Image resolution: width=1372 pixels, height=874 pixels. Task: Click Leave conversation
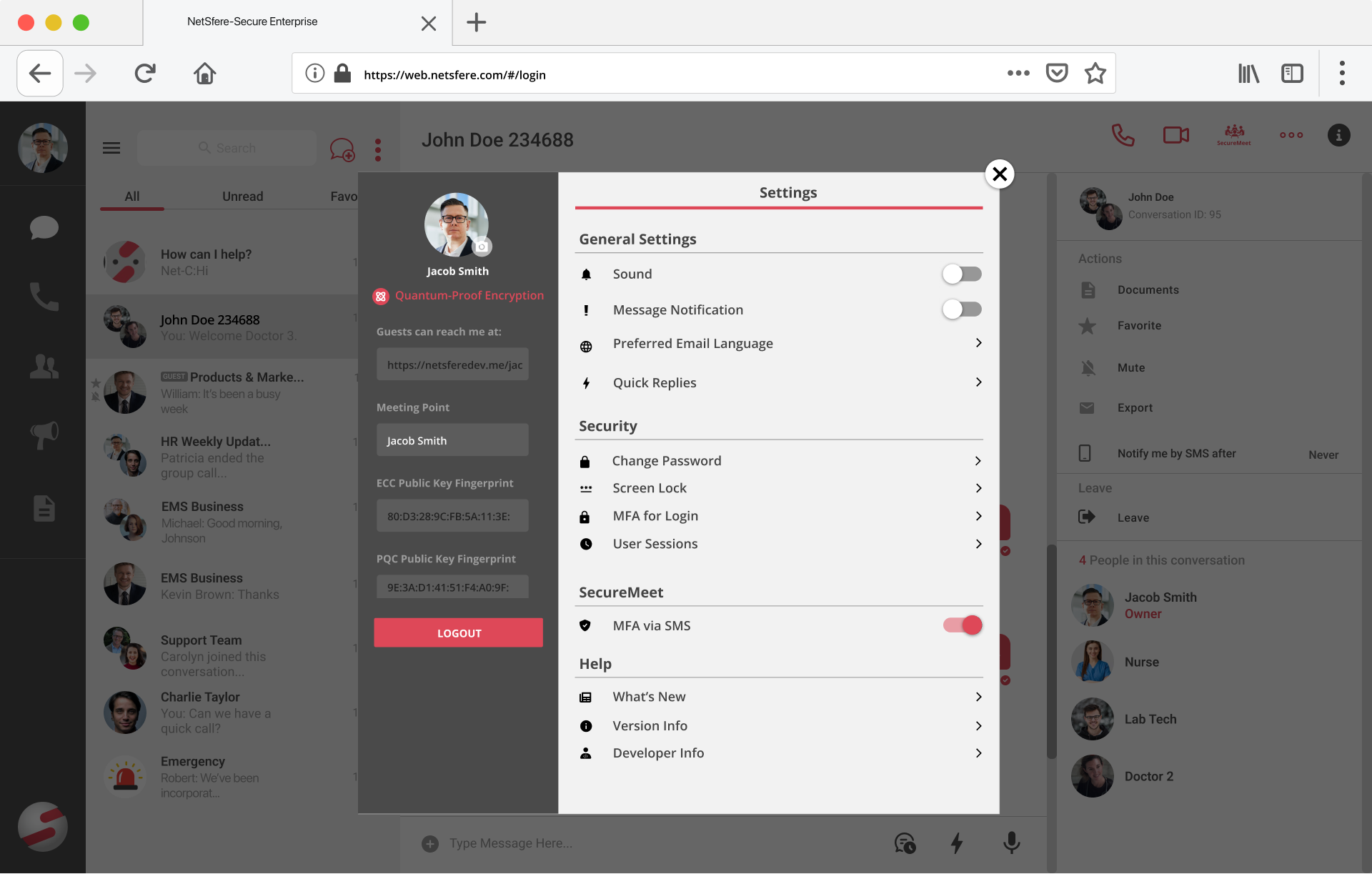(1133, 517)
